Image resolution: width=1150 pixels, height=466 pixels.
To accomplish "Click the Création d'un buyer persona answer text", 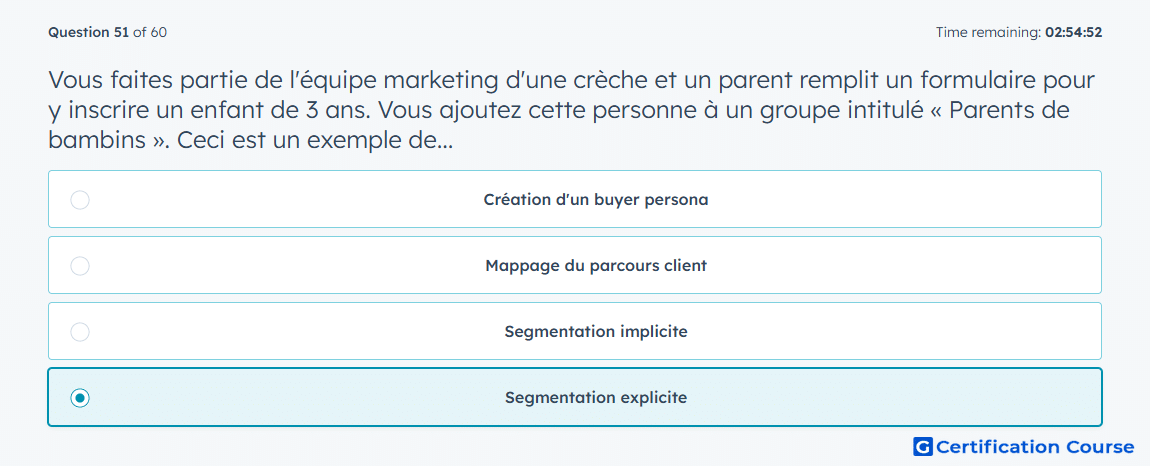I will coord(596,200).
